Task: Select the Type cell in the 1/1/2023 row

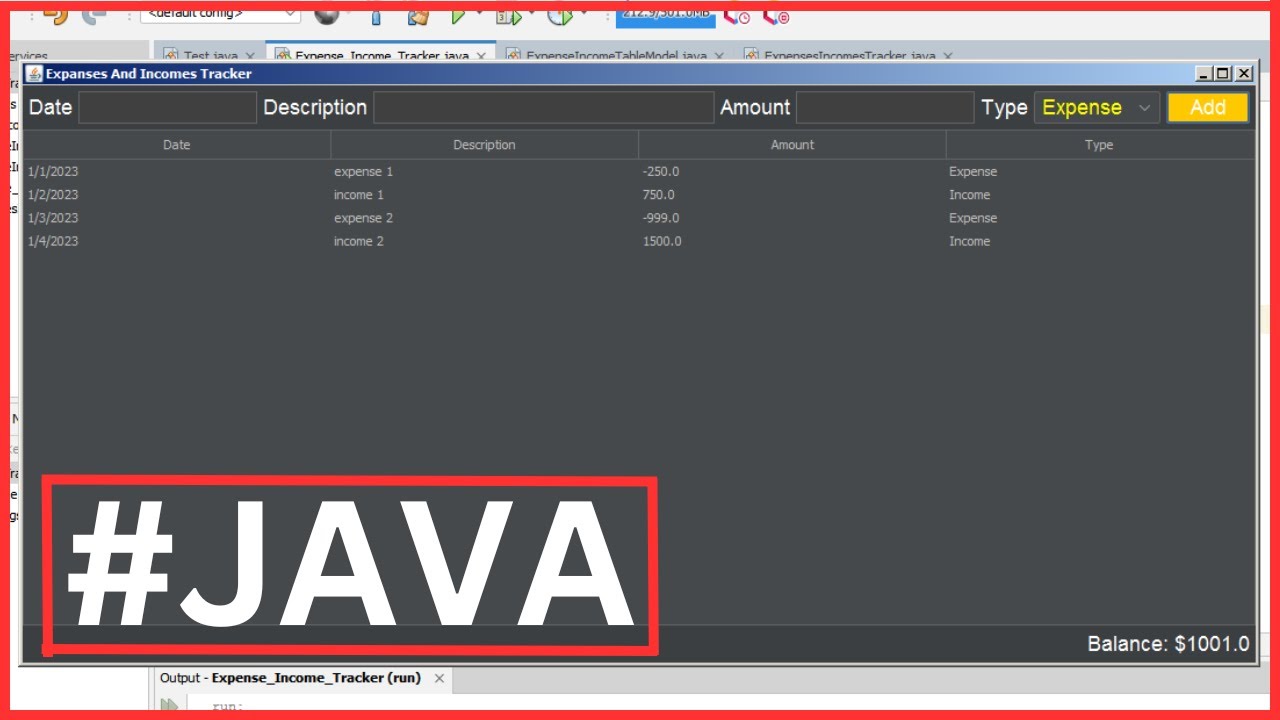Action: coord(1100,172)
